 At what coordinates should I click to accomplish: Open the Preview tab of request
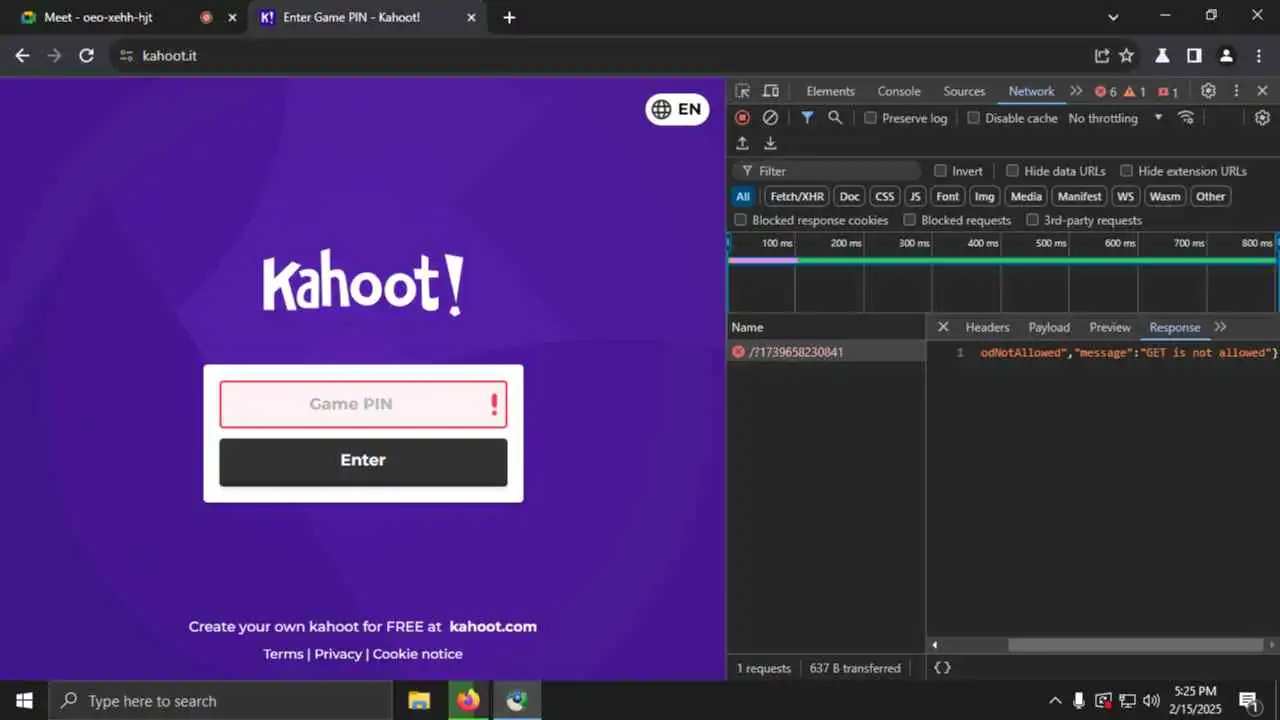tap(1110, 327)
